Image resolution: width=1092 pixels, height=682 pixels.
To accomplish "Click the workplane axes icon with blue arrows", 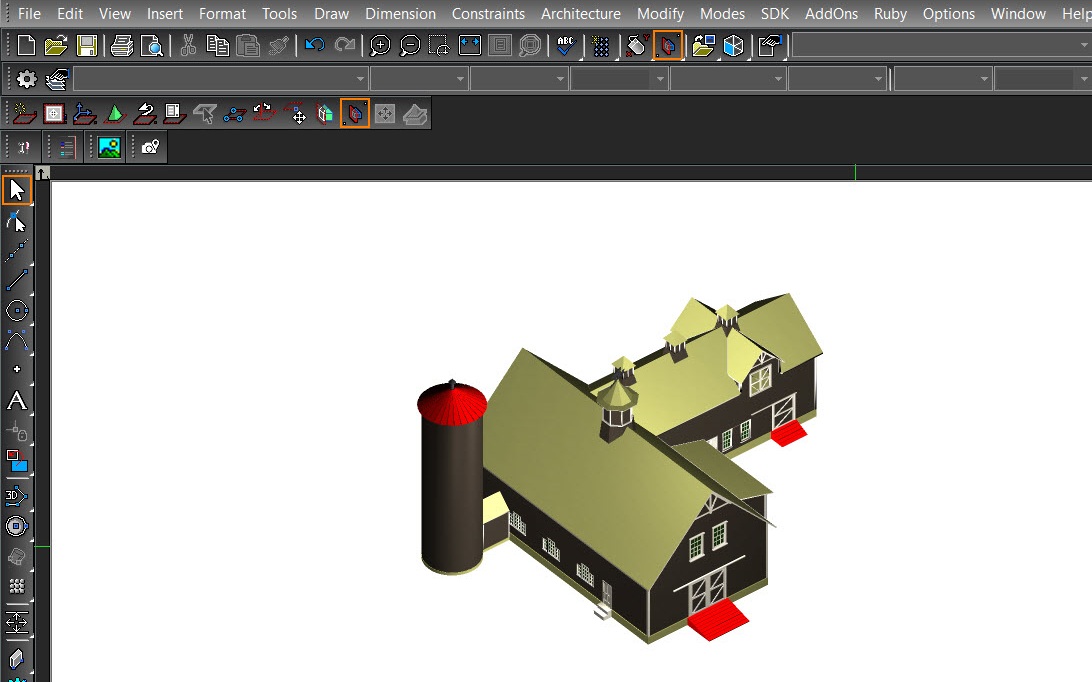I will coord(84,114).
